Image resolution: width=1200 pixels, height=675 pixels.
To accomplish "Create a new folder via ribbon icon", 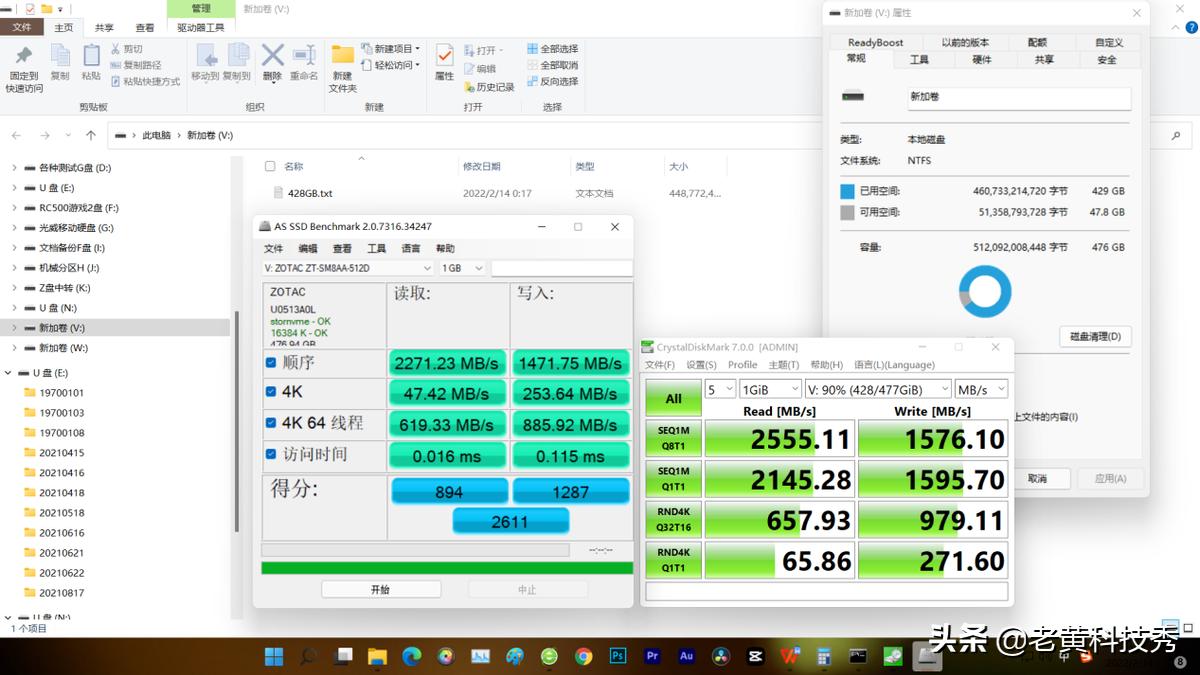I will click(343, 62).
